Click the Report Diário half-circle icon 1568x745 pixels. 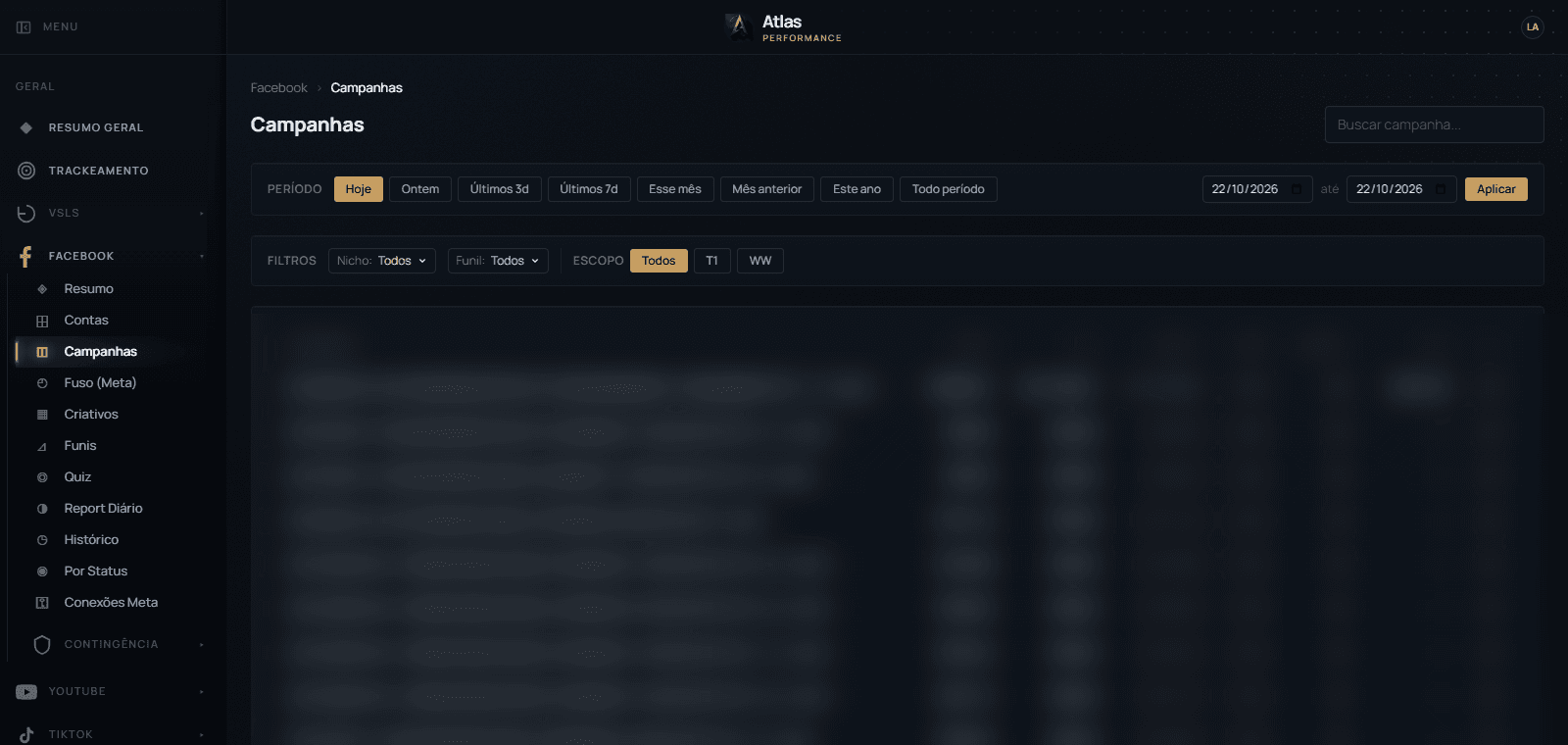[42, 509]
